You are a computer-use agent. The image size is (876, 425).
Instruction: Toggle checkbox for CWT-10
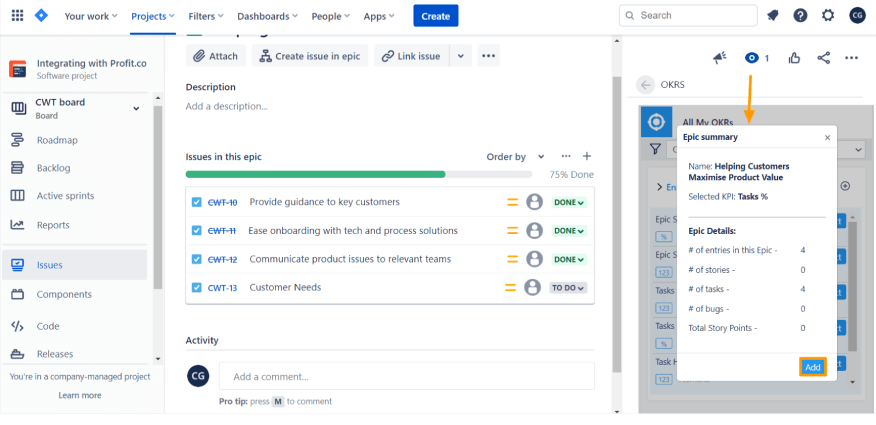(197, 202)
